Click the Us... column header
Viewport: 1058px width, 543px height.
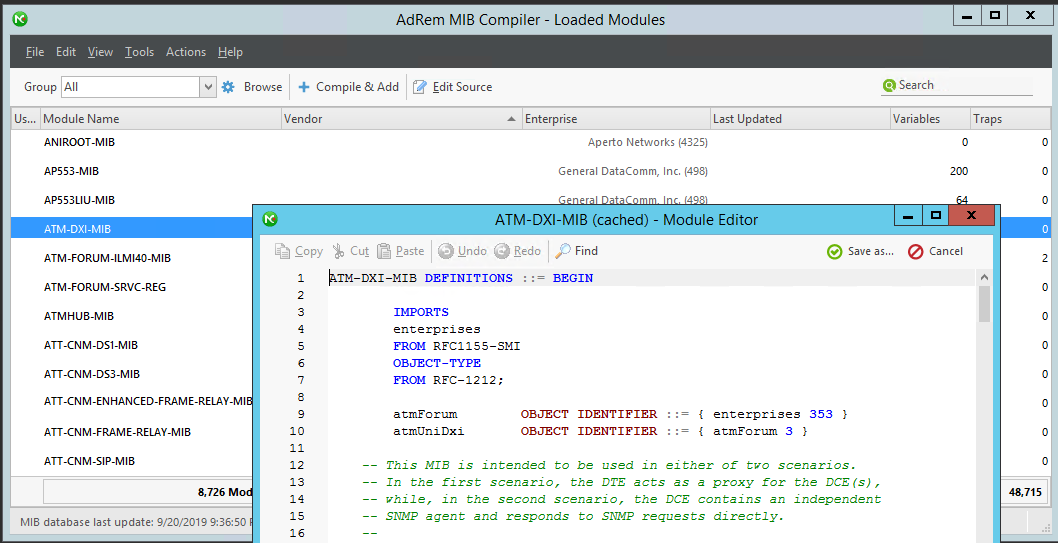26,119
